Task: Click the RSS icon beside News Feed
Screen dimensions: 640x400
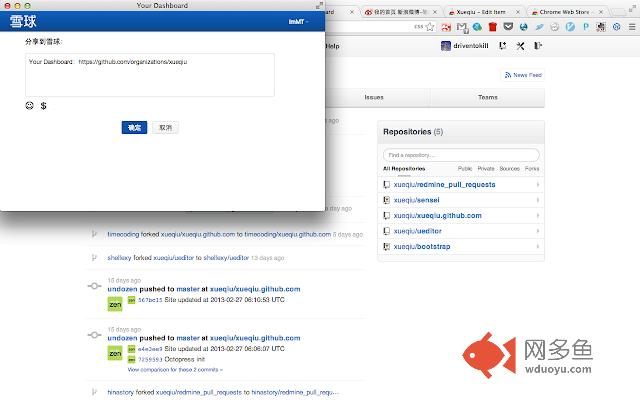Action: pyautogui.click(x=508, y=75)
